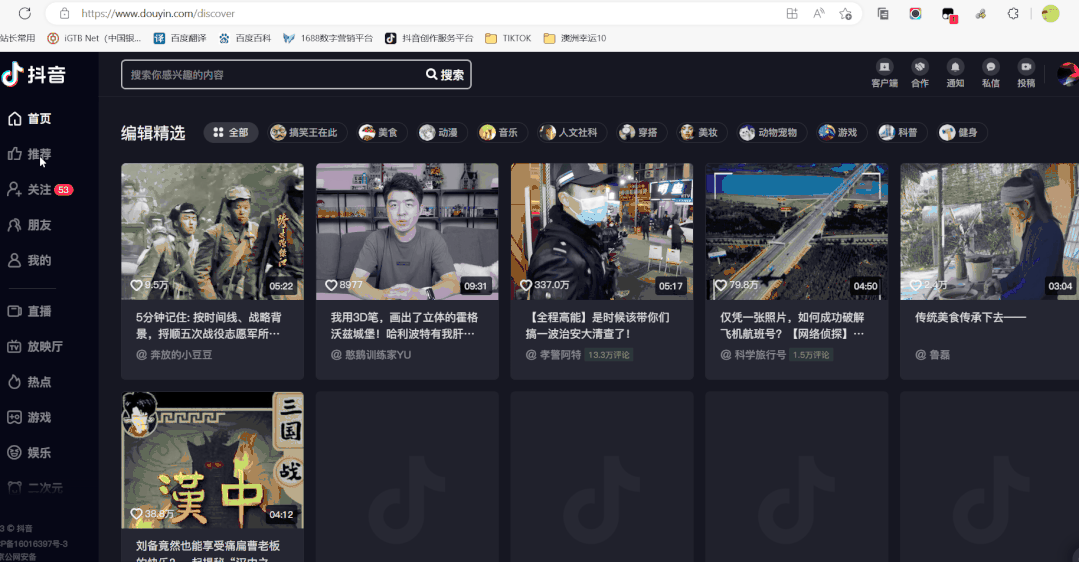Image resolution: width=1079 pixels, height=562 pixels.
Task: Open 投稿 upload video icon
Action: (x=1026, y=74)
